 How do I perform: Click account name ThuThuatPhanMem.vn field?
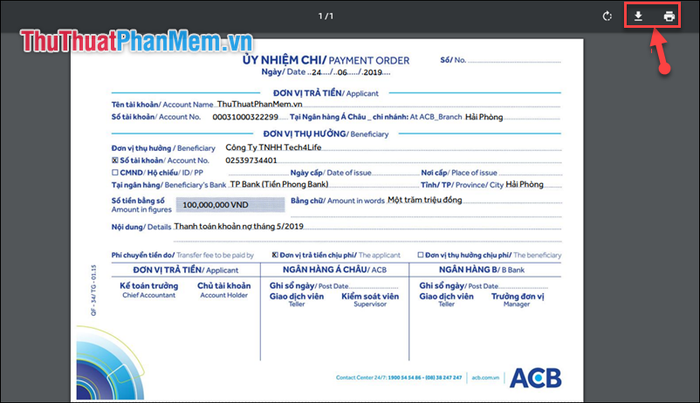(x=260, y=104)
